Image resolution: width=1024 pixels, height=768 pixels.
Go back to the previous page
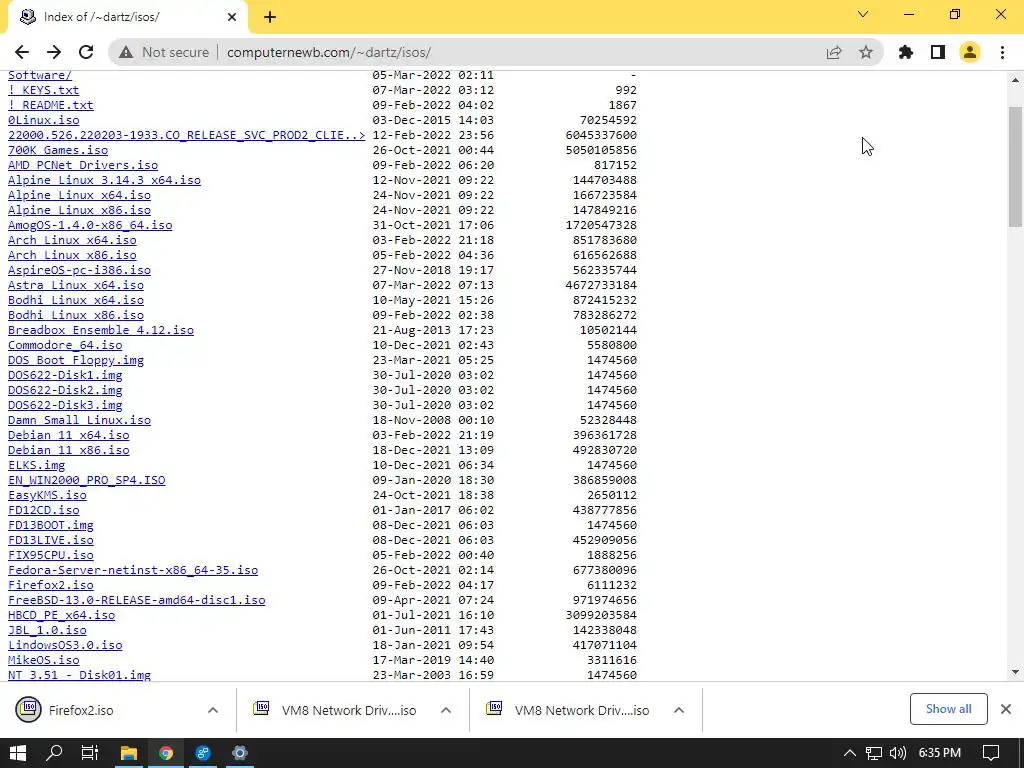coord(22,52)
